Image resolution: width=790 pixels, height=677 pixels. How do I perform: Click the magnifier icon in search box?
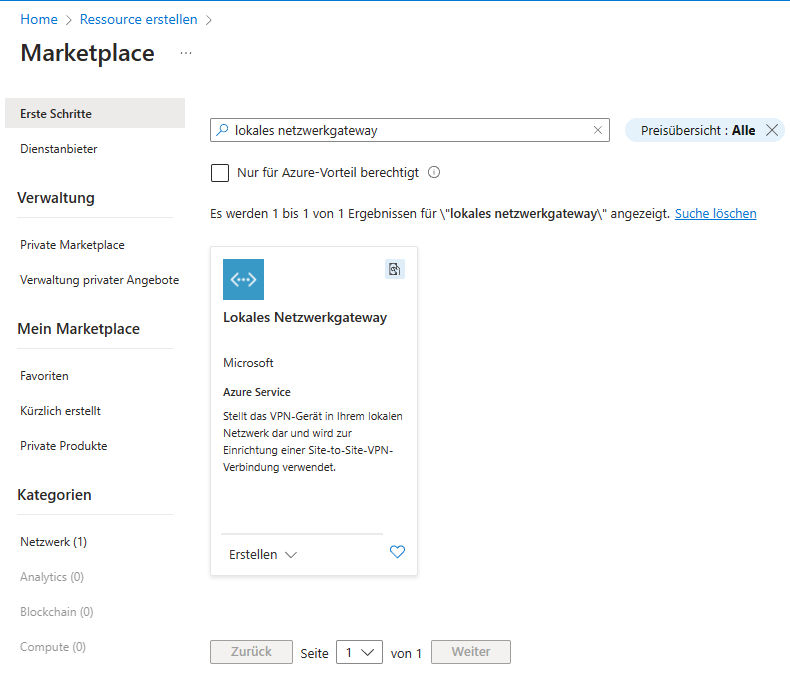222,130
